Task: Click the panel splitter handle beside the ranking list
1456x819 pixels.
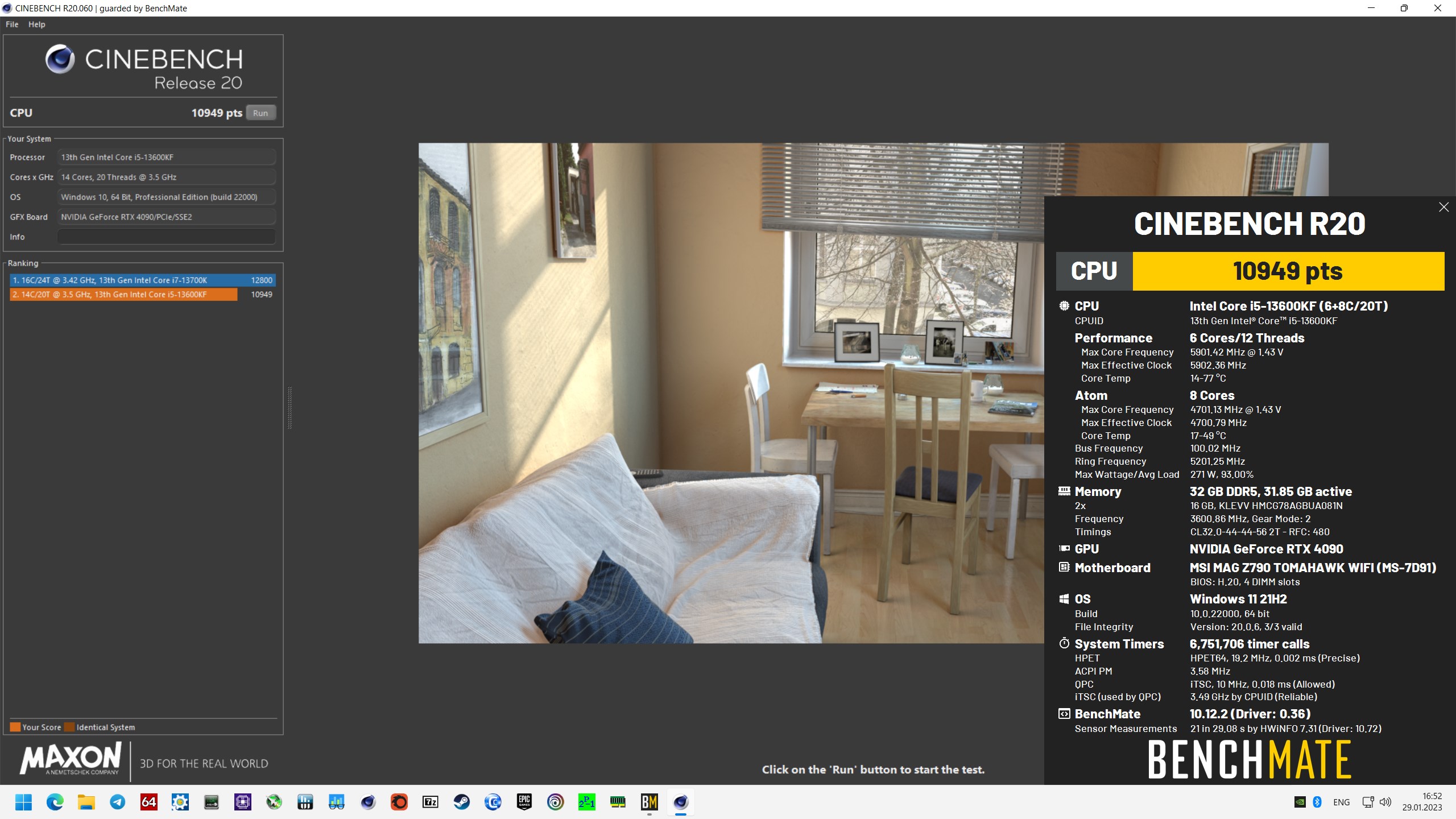Action: pos(289,407)
